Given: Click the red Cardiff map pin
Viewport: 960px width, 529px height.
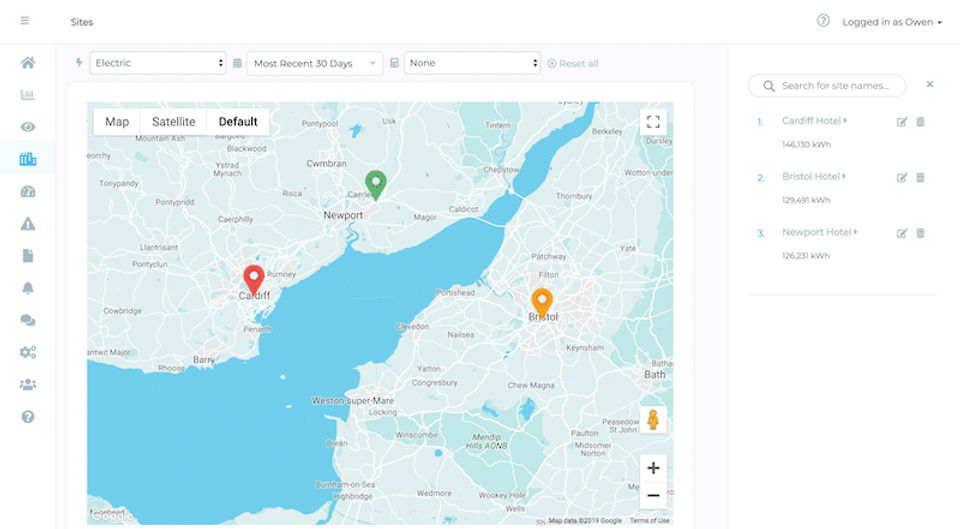Looking at the screenshot, I should point(253,279).
